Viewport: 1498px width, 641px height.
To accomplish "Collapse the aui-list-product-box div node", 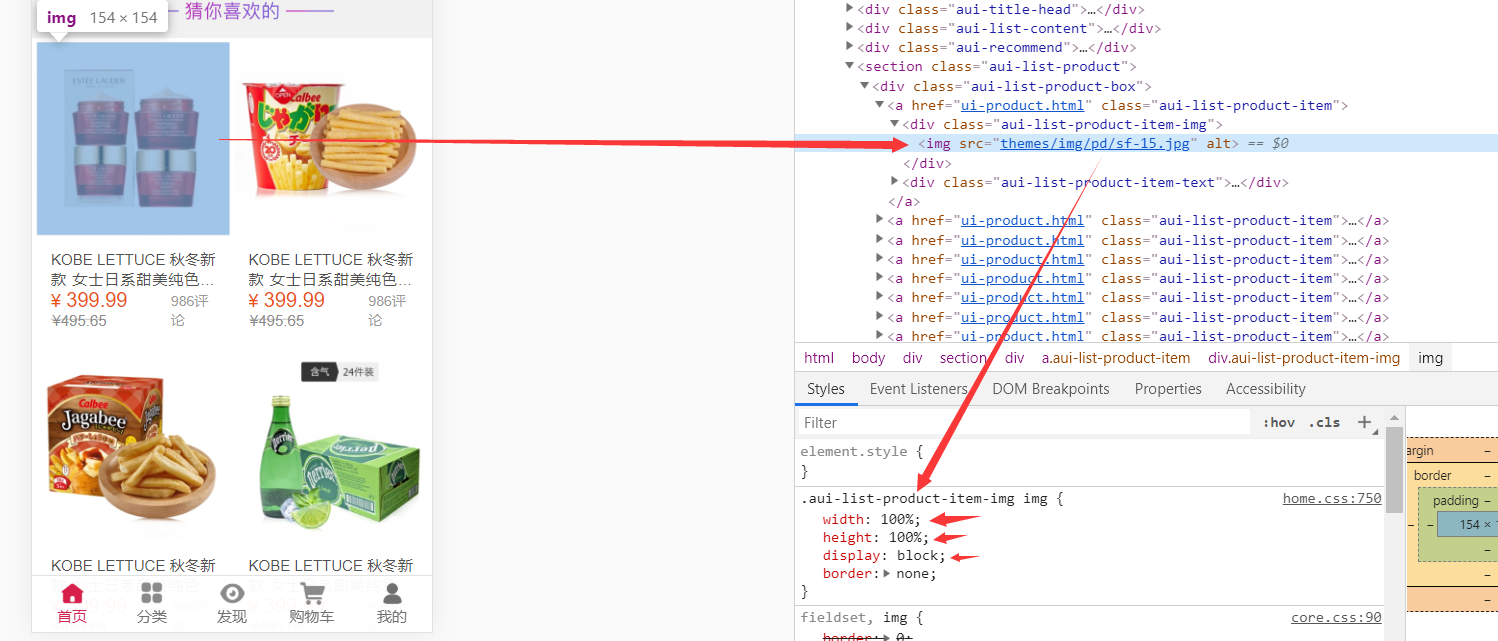I will (x=865, y=86).
